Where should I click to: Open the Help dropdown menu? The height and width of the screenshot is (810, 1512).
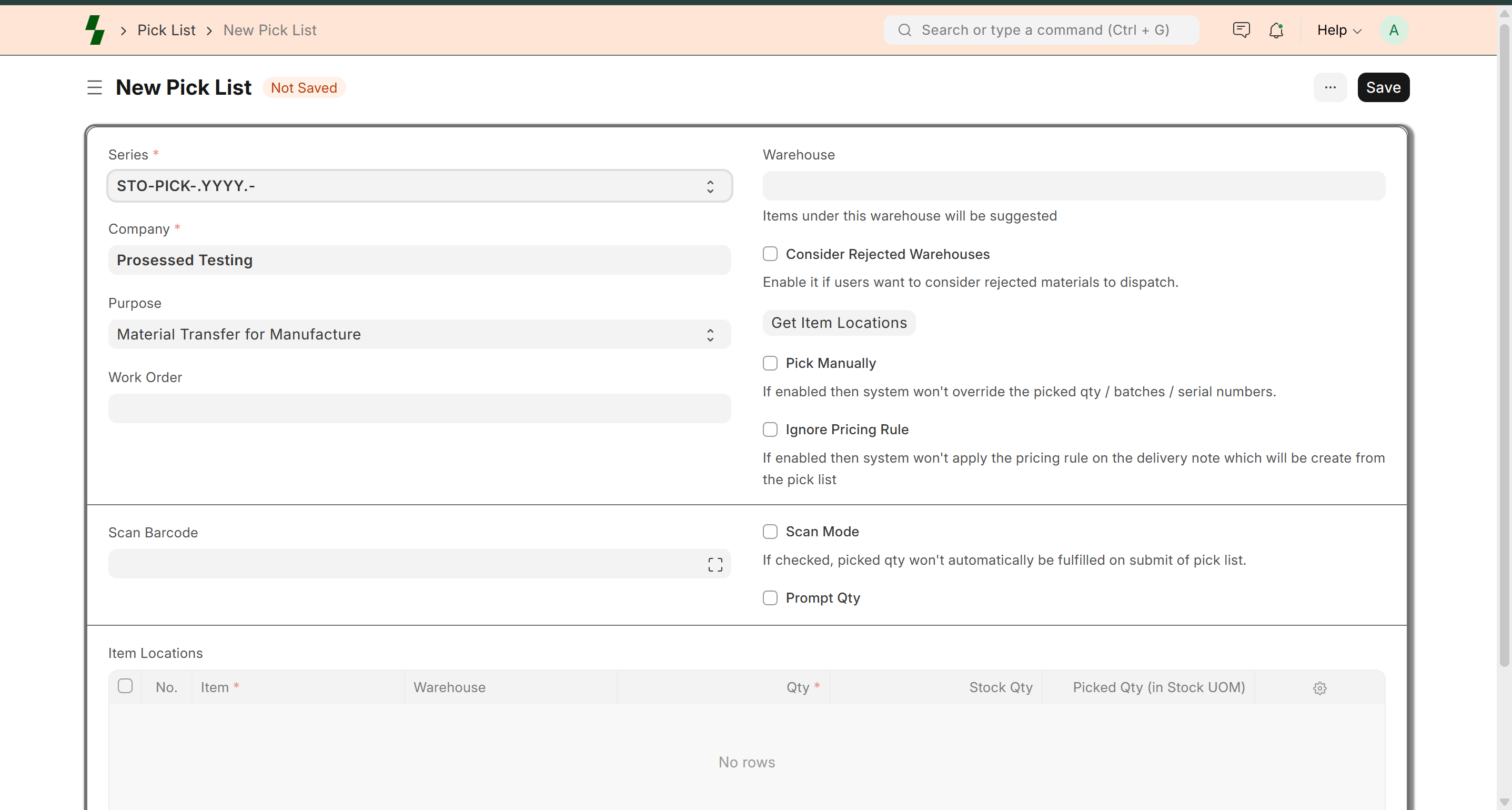[x=1339, y=30]
